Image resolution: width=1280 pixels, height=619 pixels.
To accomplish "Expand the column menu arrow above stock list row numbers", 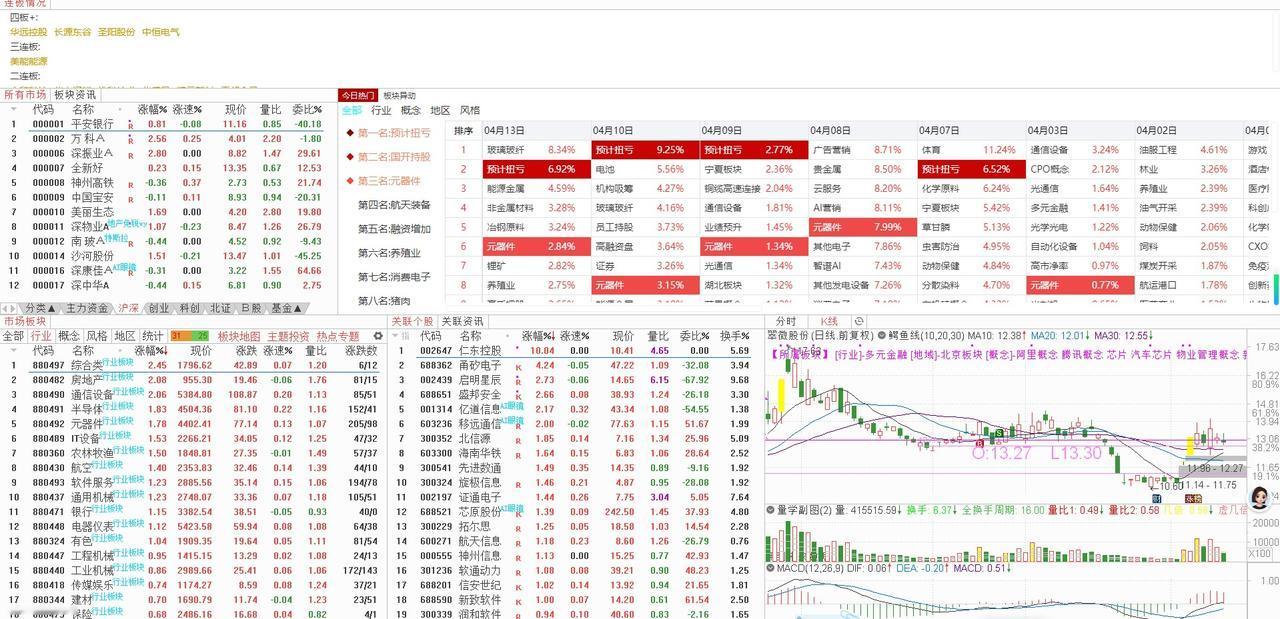I will point(13,110).
